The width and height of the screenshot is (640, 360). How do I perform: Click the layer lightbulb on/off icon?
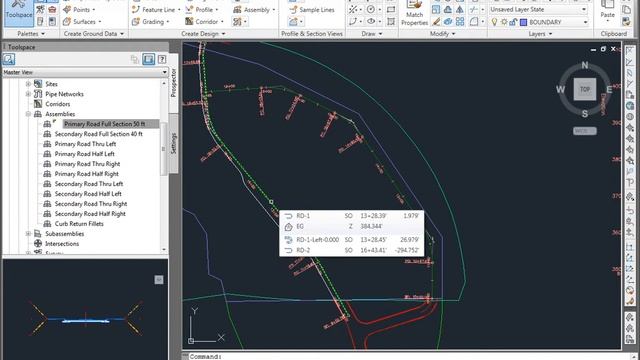[494, 22]
